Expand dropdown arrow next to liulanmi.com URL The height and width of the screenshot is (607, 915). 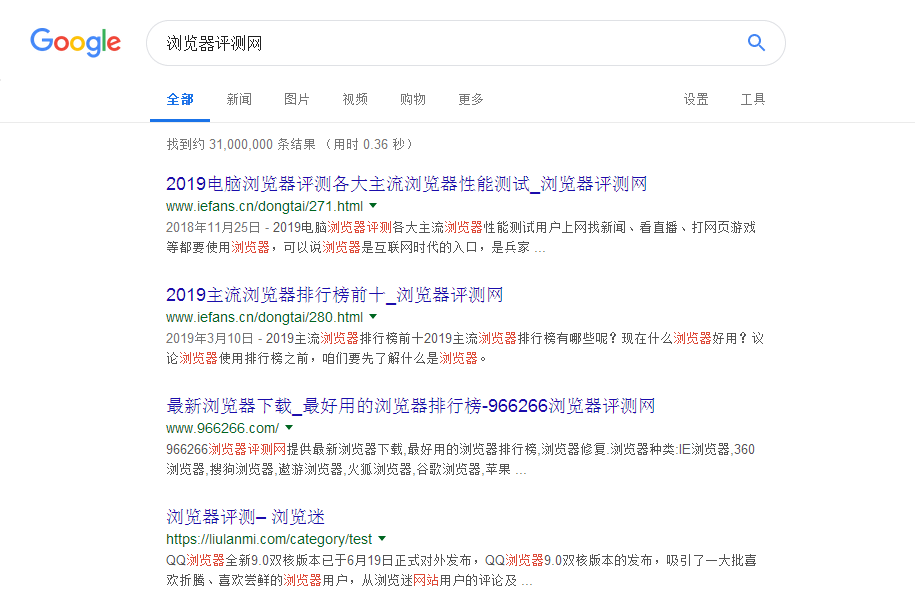(x=382, y=538)
